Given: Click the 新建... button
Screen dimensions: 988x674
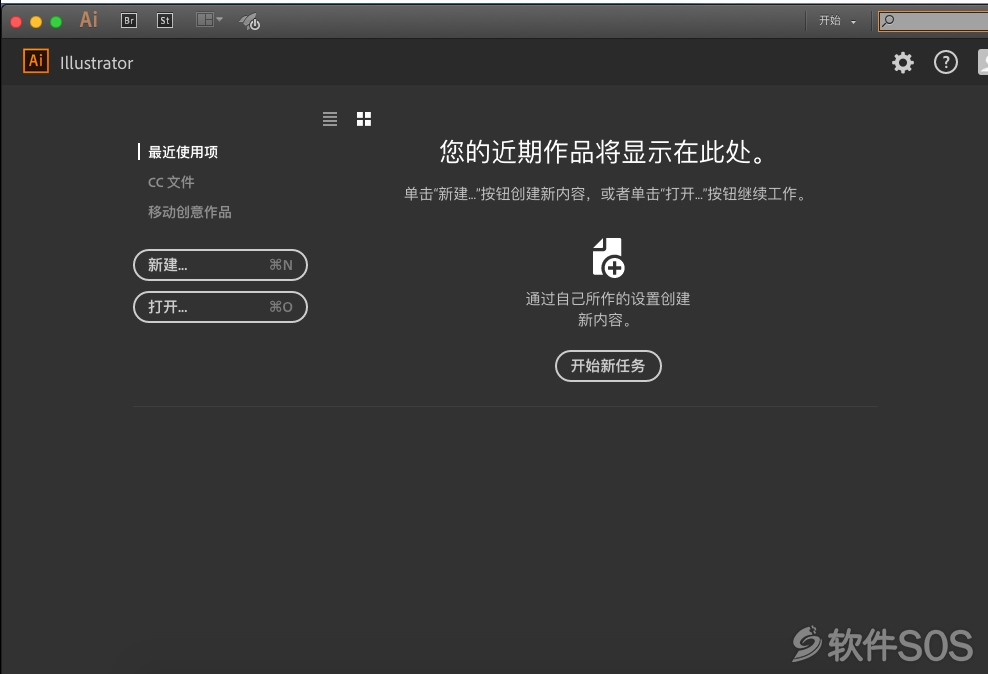Looking at the screenshot, I should point(221,265).
